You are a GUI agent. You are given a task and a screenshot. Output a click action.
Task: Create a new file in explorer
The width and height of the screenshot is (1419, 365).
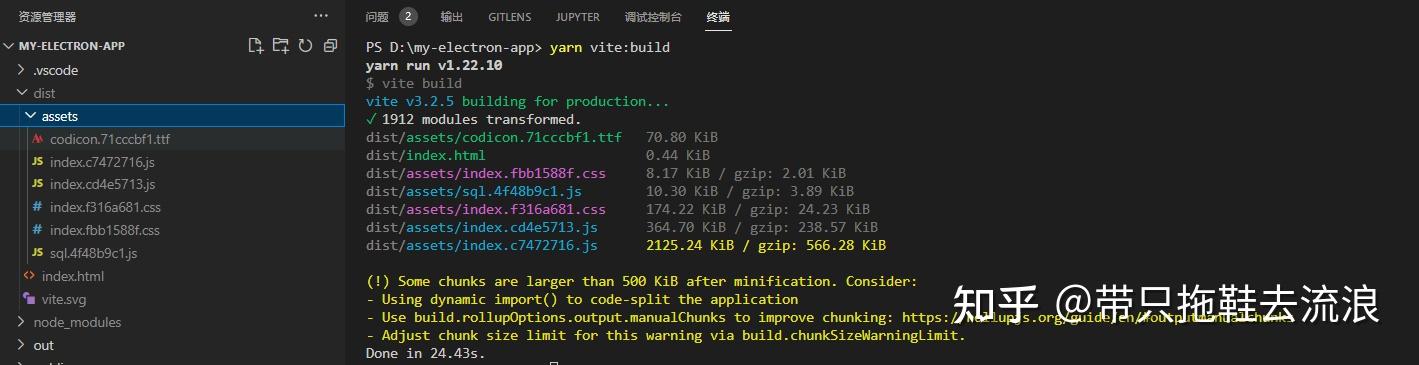click(256, 46)
